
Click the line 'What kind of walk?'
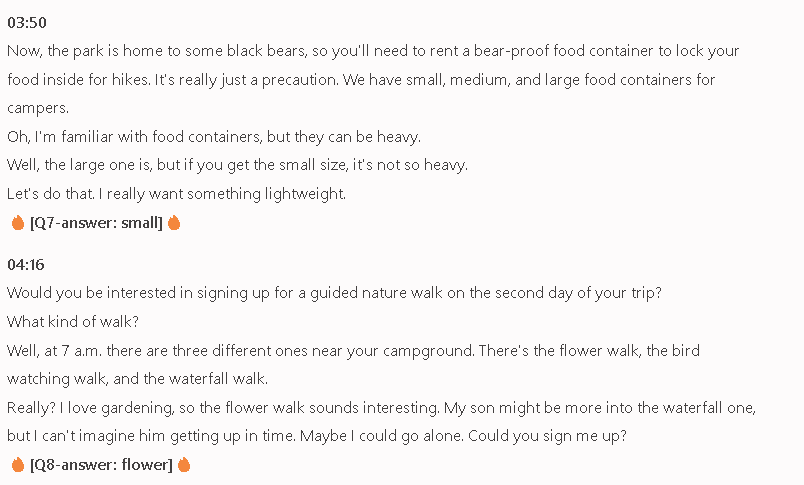pyautogui.click(x=73, y=321)
